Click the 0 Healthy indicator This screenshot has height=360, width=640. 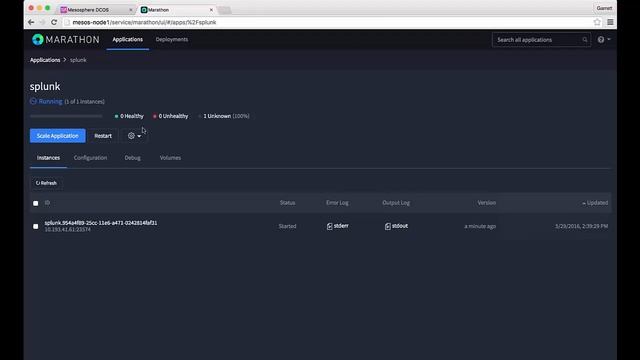pyautogui.click(x=129, y=116)
